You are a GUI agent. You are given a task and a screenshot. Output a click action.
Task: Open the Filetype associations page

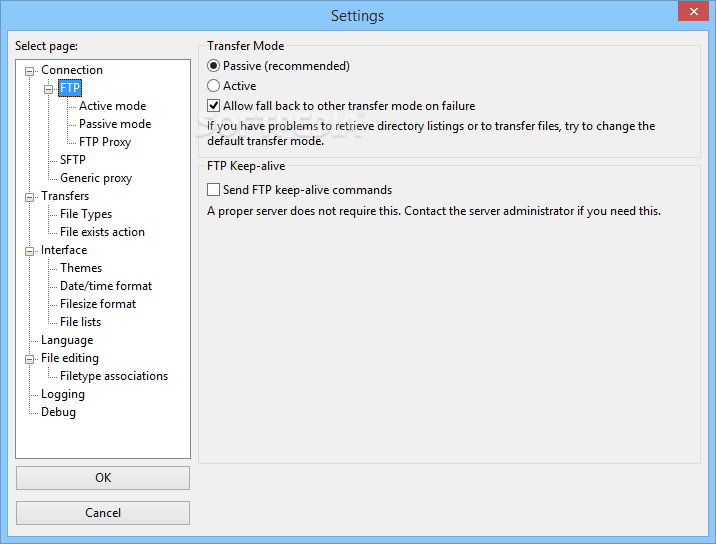tap(114, 376)
